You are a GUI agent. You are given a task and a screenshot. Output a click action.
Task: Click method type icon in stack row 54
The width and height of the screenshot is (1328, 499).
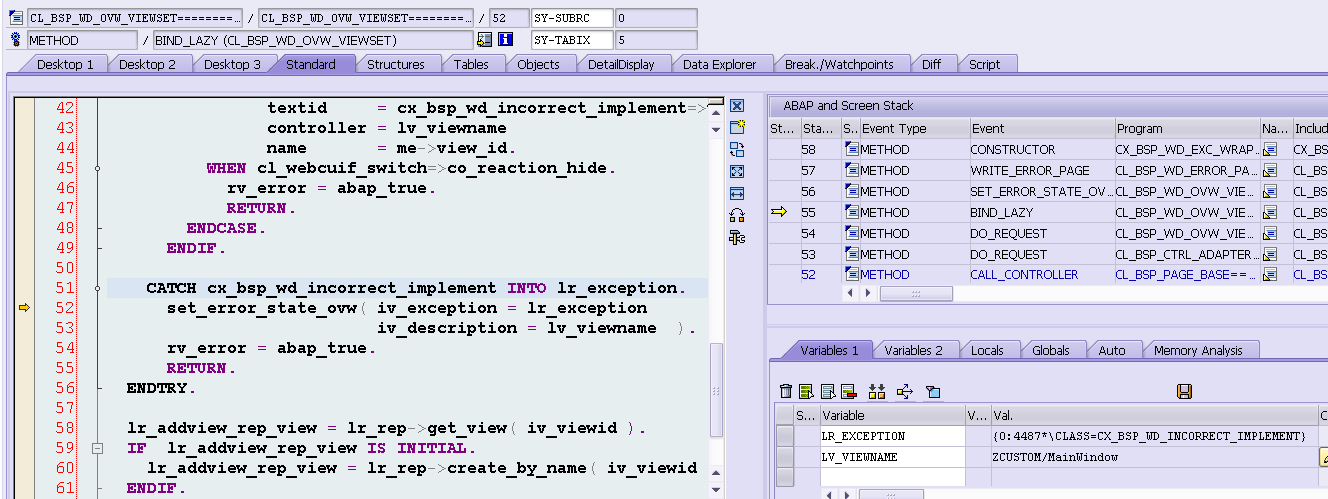(852, 233)
